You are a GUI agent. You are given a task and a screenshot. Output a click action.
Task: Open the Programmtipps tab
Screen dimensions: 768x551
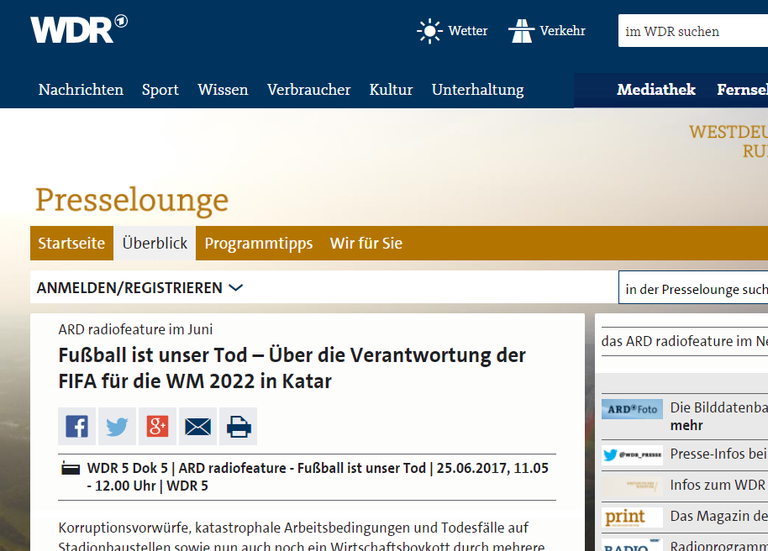[259, 243]
